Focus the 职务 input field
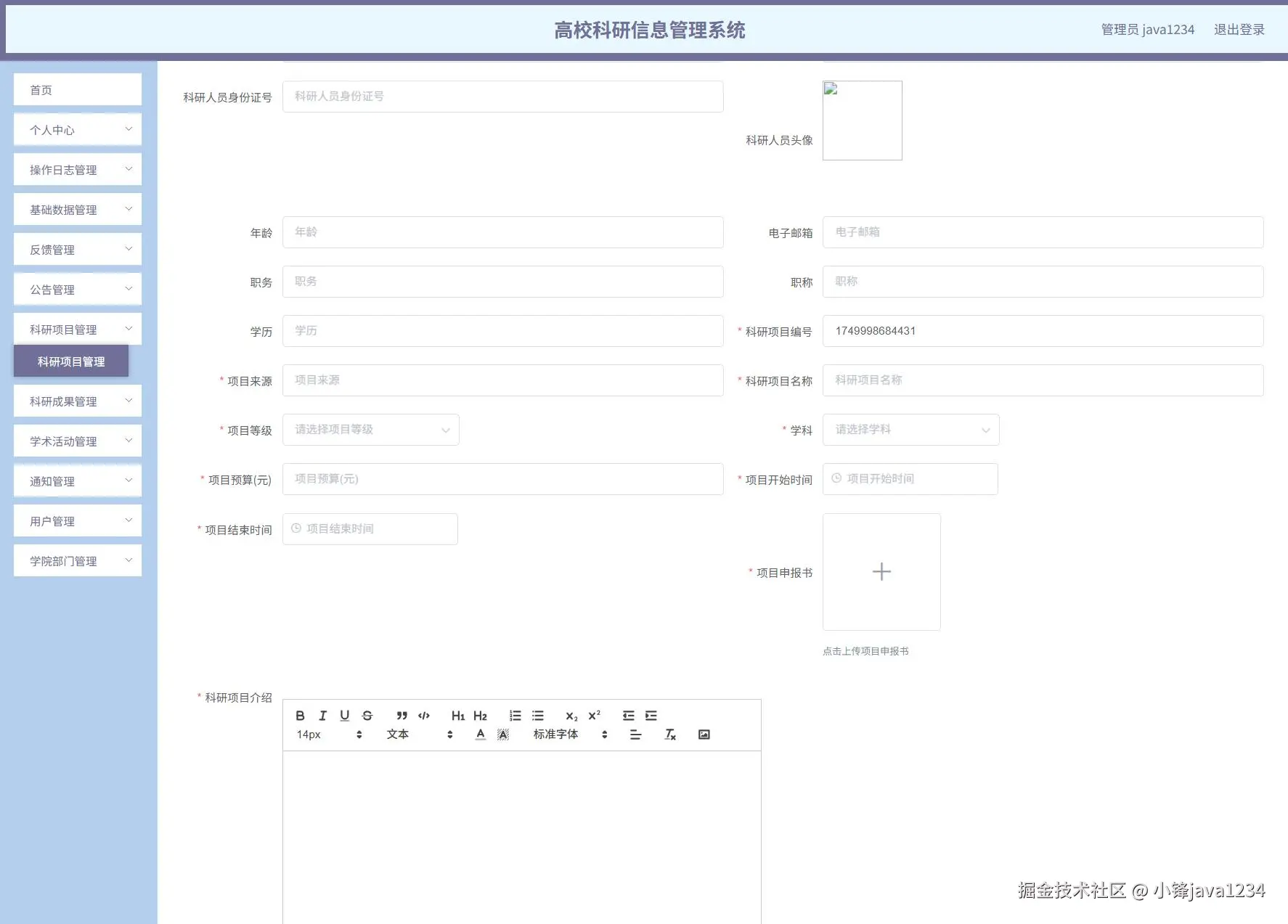This screenshot has width=1288, height=924. point(503,282)
